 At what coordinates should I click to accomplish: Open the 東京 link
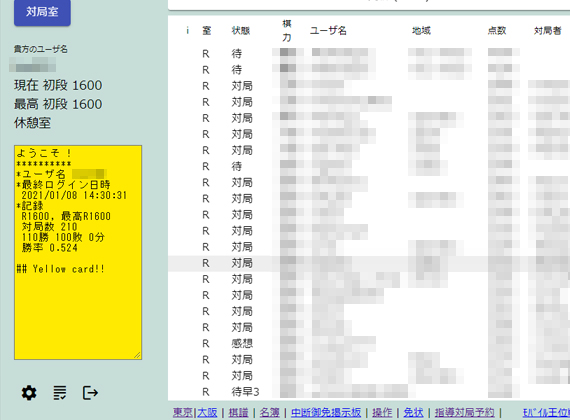click(183, 412)
